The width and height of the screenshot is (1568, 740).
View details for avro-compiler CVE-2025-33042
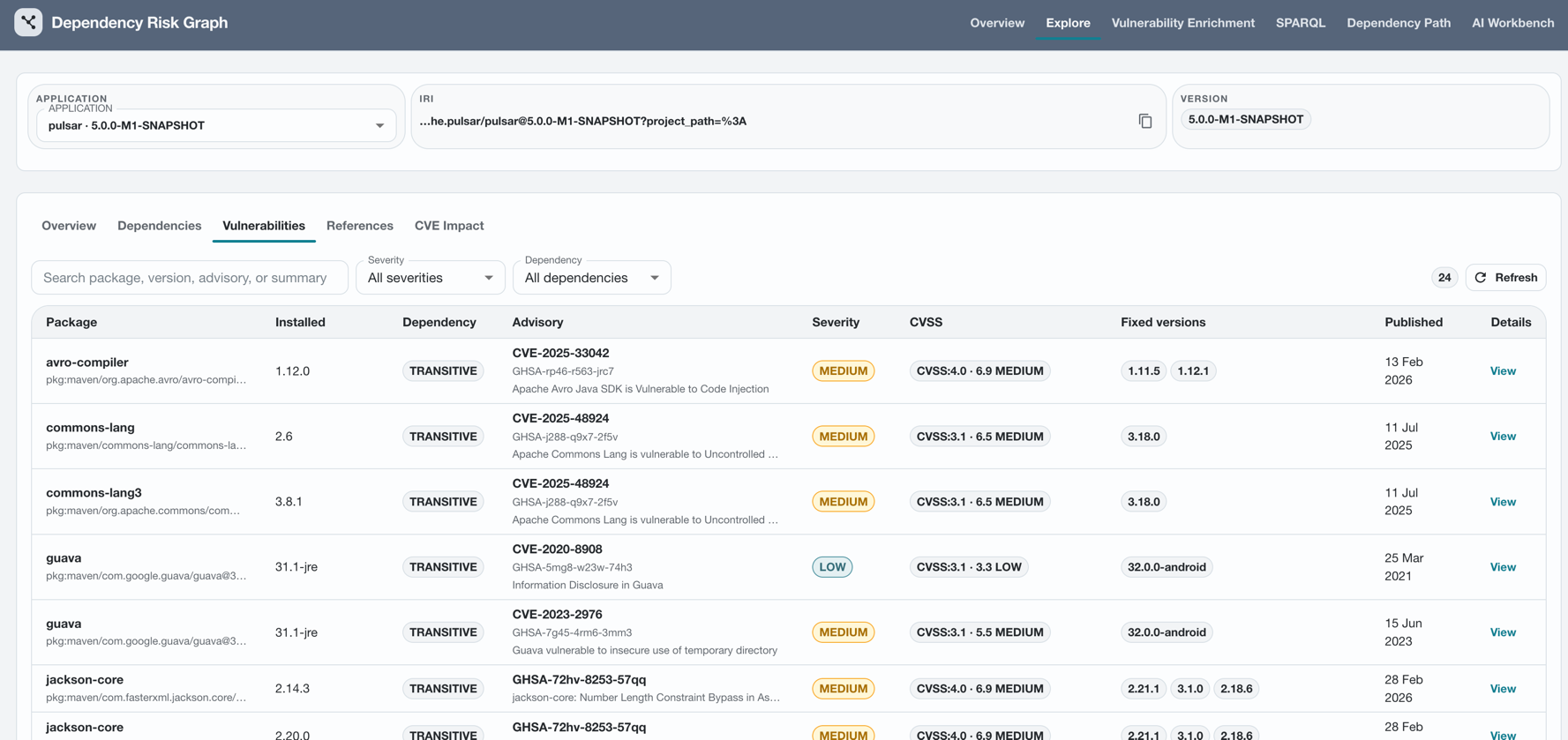[x=1503, y=371]
